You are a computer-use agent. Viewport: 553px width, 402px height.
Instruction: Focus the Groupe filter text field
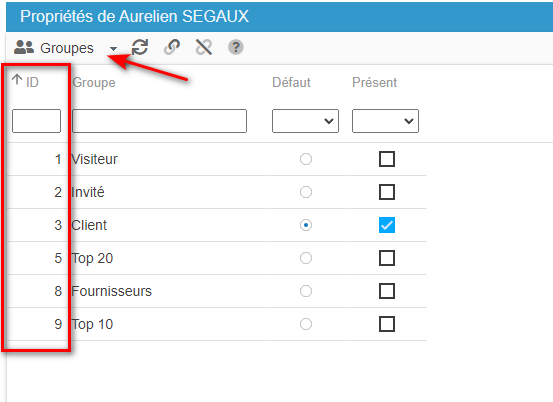point(159,121)
